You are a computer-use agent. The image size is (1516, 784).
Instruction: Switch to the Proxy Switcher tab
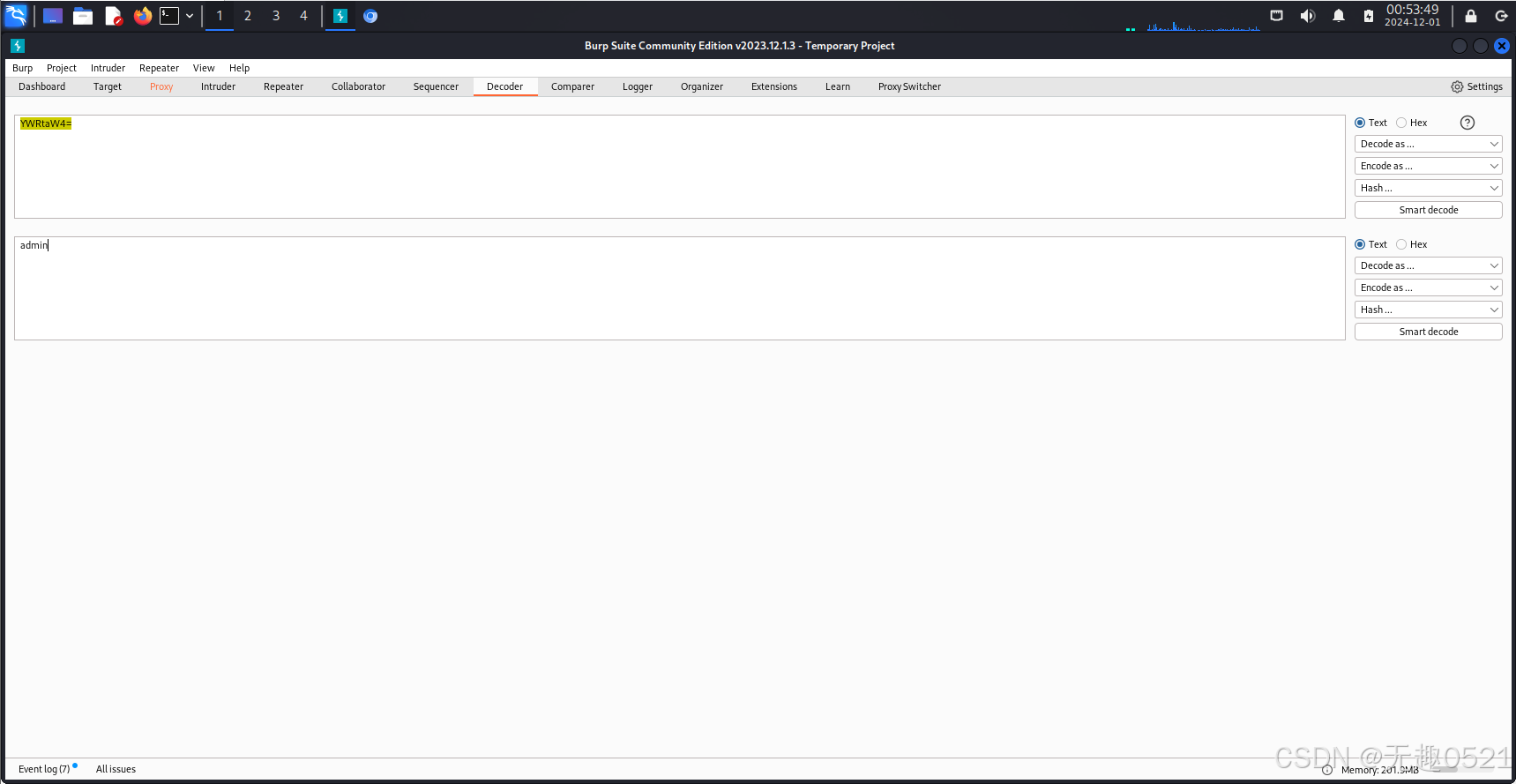[909, 86]
